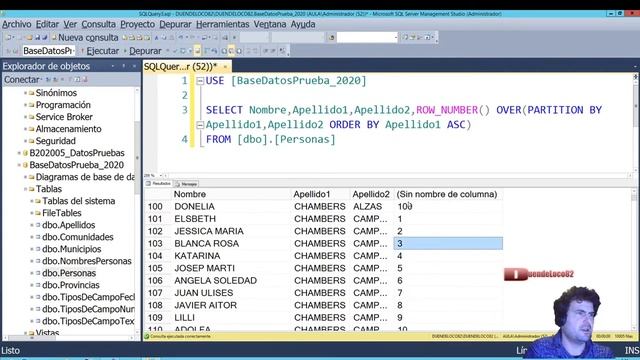Collapse the USE statement outline region
The width and height of the screenshot is (640, 360).
point(200,81)
